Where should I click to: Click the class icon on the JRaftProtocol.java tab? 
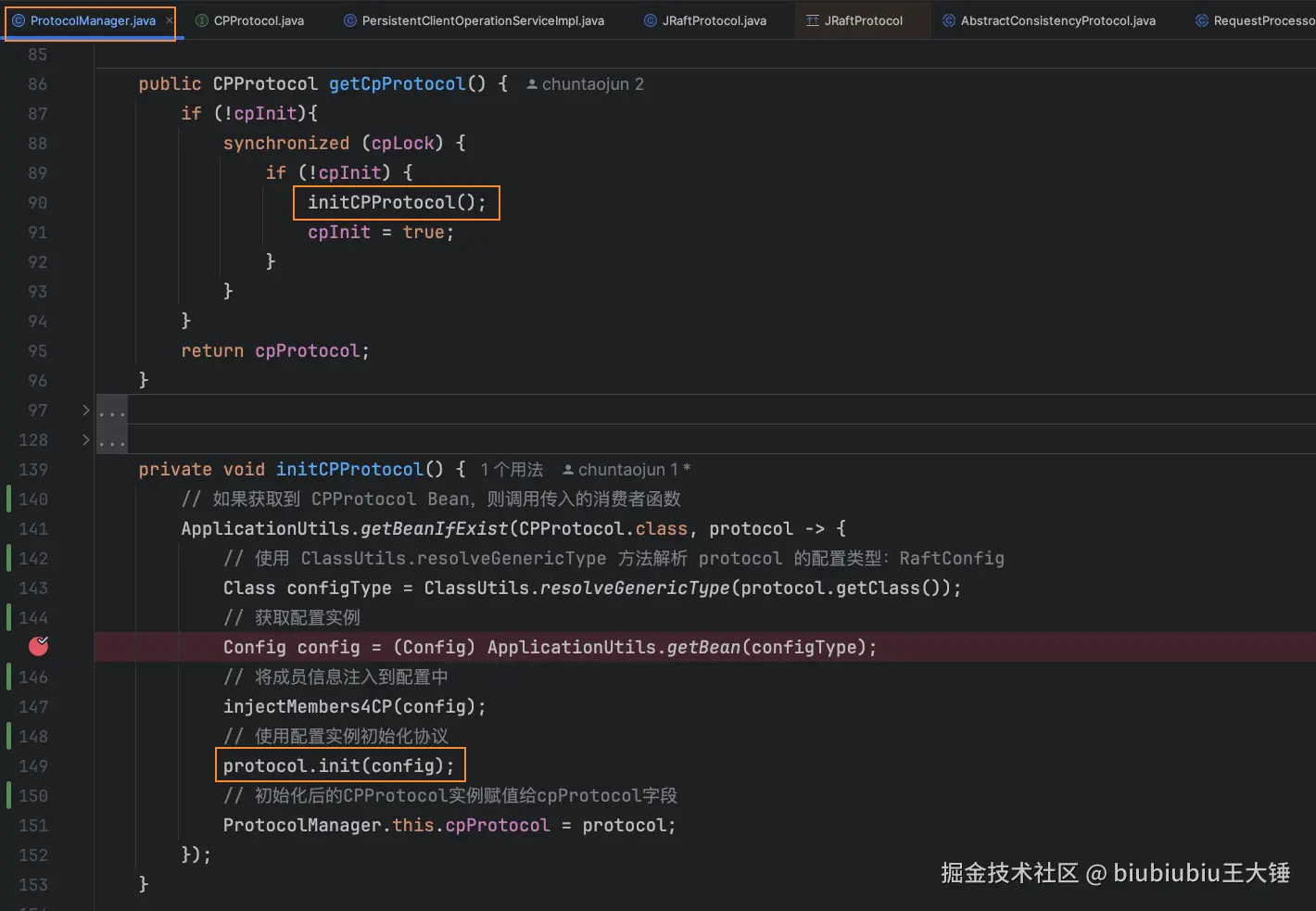click(x=651, y=20)
